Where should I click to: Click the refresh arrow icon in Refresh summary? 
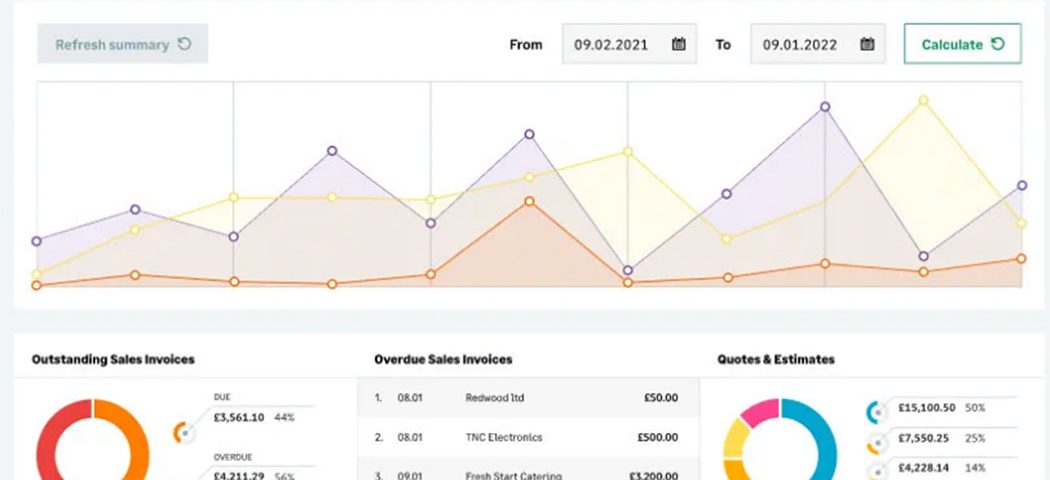184,44
